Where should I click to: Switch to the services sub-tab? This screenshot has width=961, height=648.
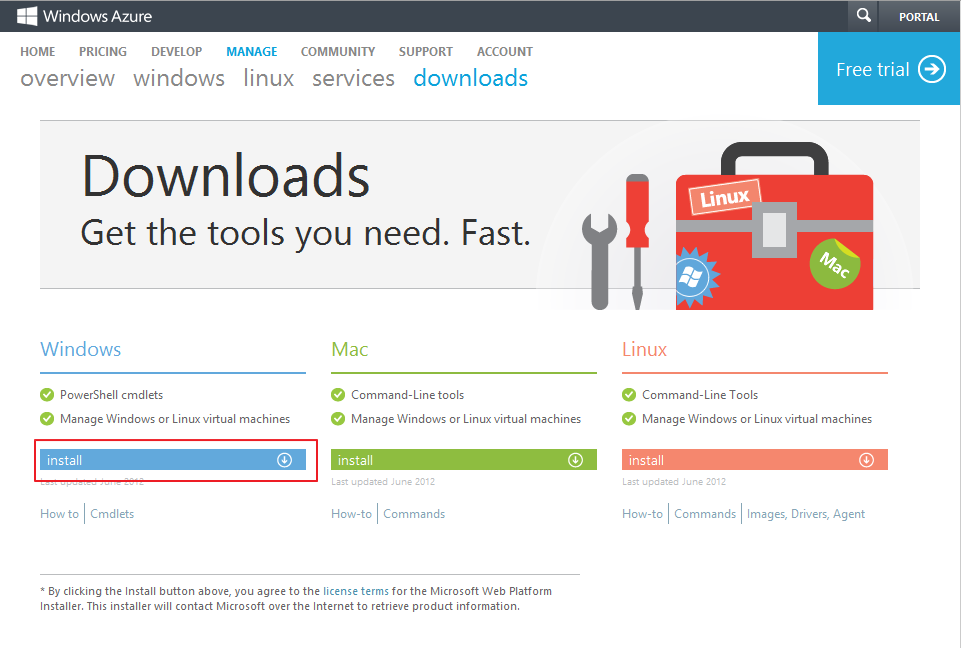tap(354, 78)
